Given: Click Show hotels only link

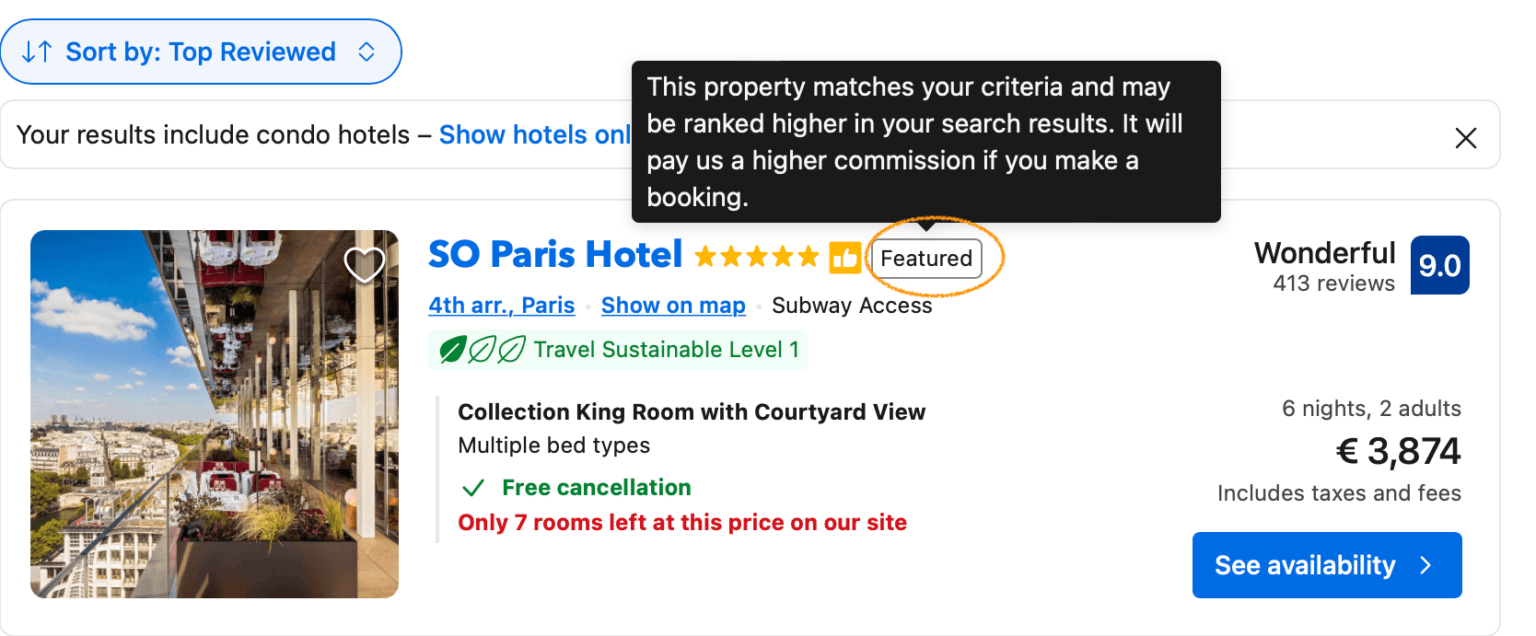Looking at the screenshot, I should [x=535, y=135].
